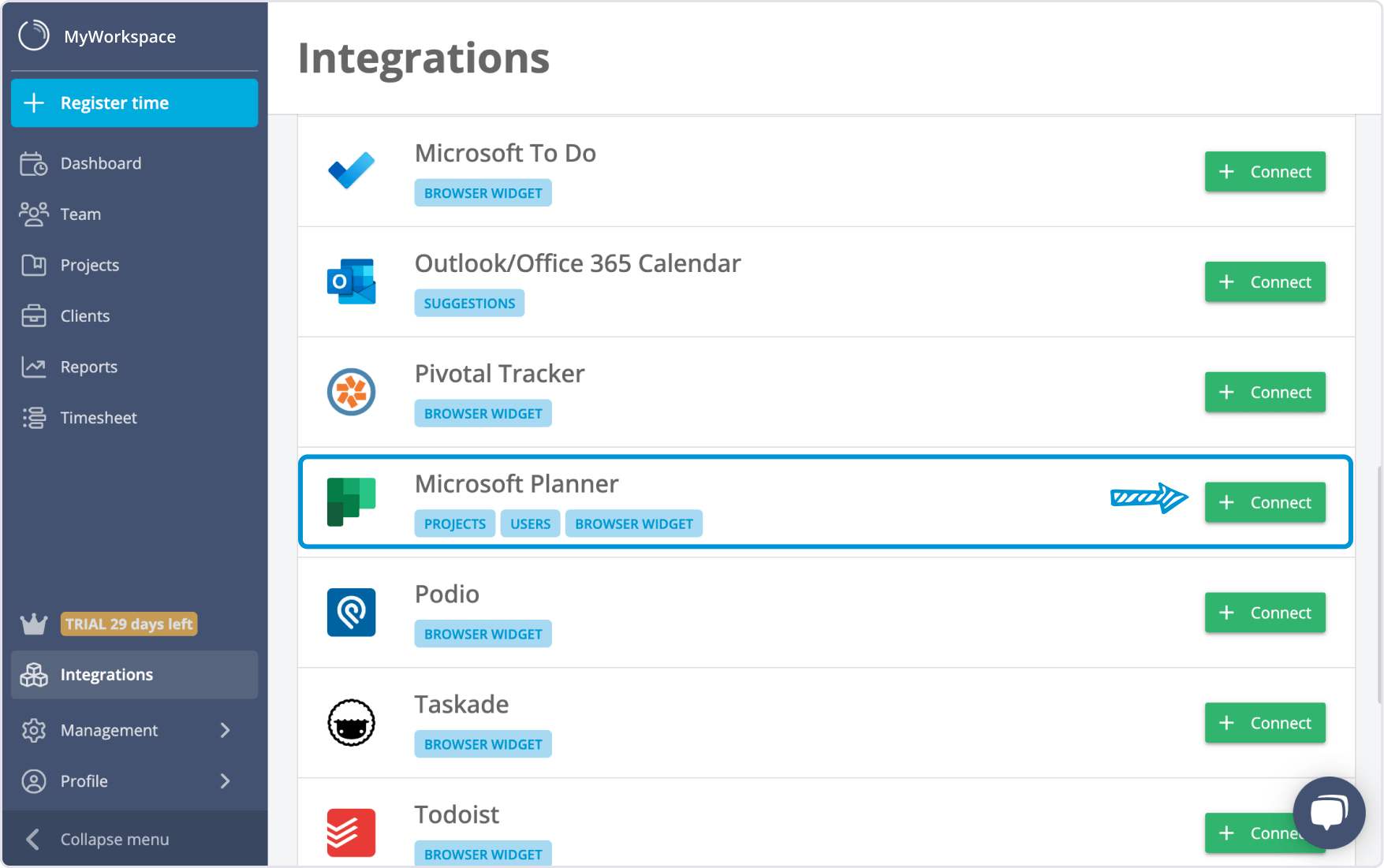
Task: Click the Microsoft Planner green icon
Action: [350, 501]
